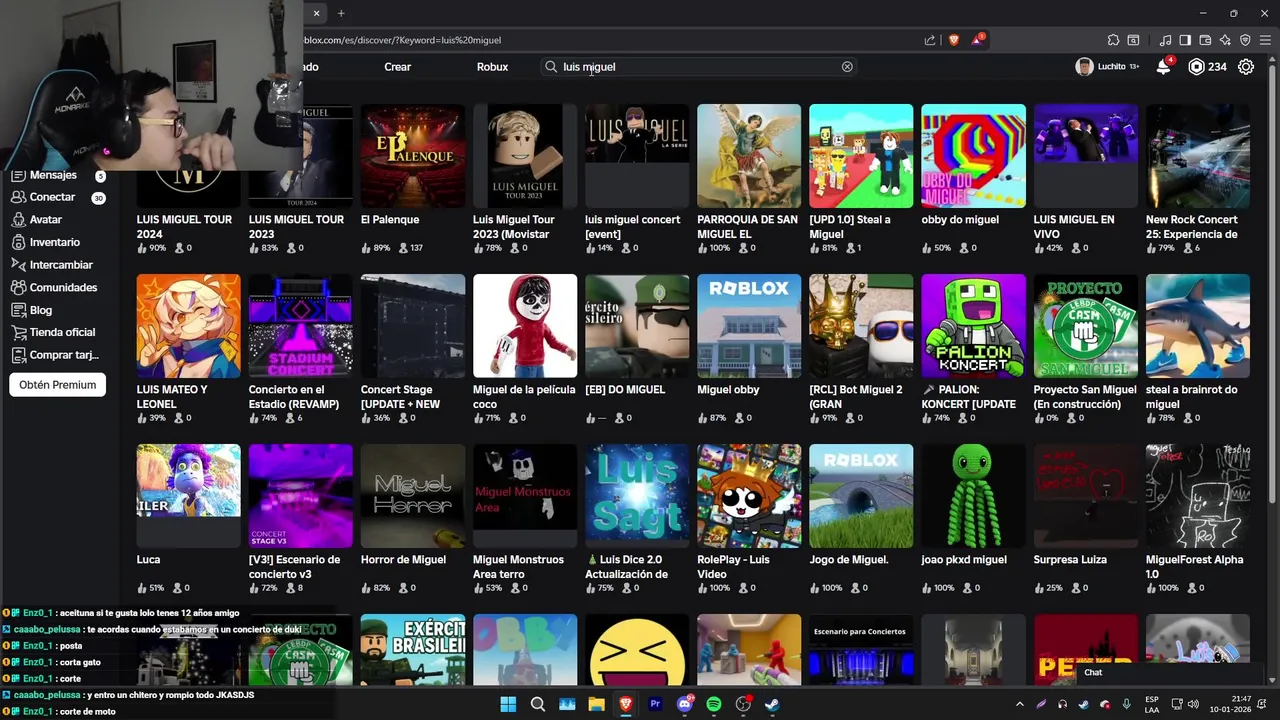Open a new browser tab

341,13
